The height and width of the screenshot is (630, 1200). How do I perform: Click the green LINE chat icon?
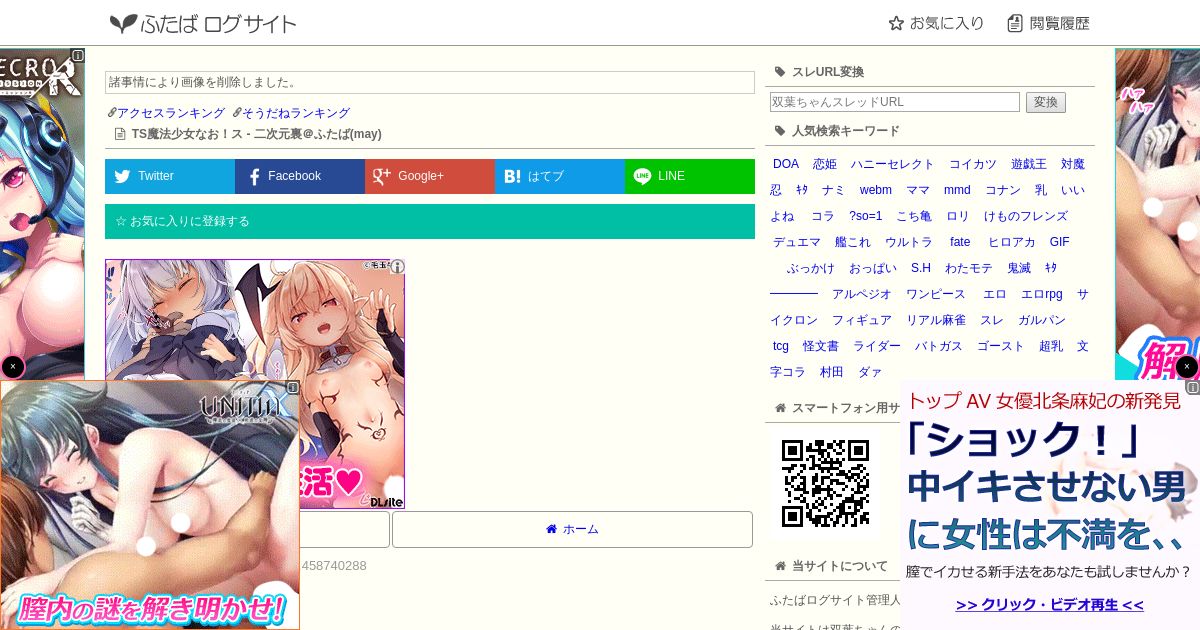click(x=642, y=176)
